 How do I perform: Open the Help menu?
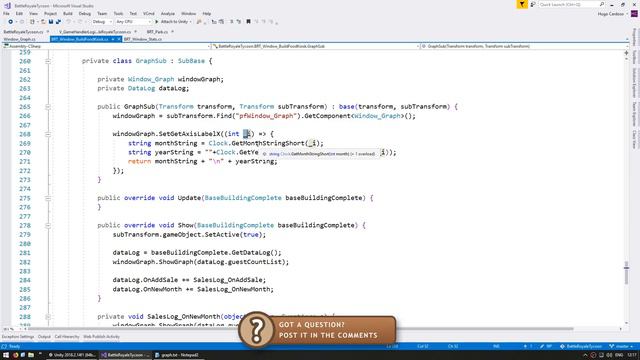point(207,13)
